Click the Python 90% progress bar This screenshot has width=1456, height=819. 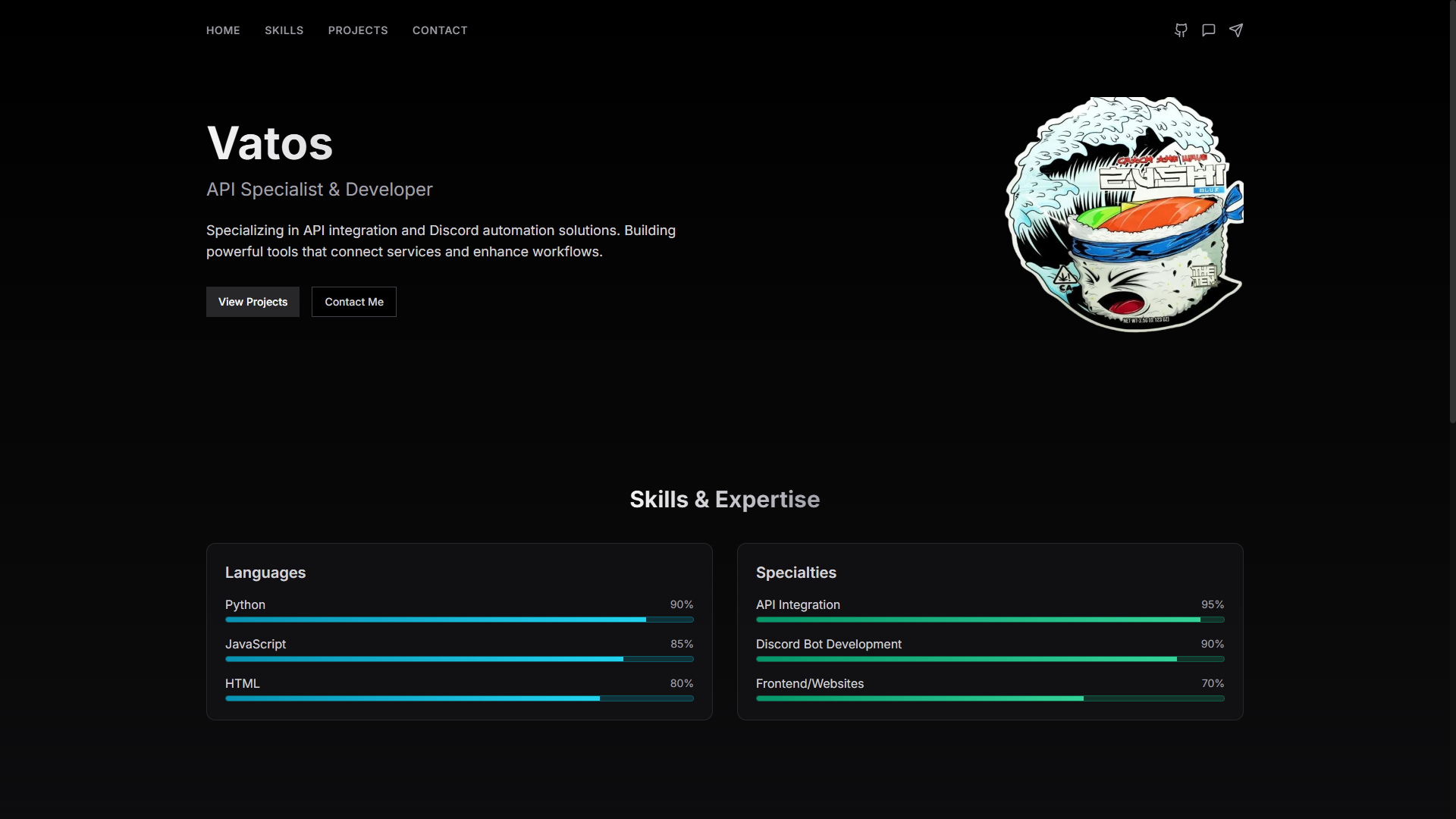[x=460, y=620]
